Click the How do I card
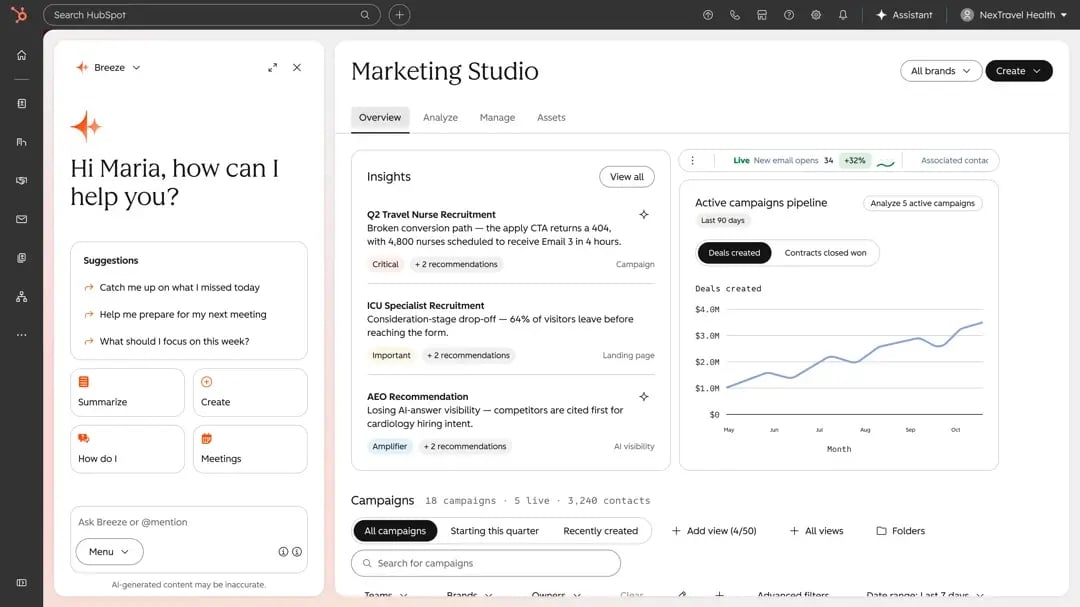This screenshot has width=1080, height=607. [127, 449]
